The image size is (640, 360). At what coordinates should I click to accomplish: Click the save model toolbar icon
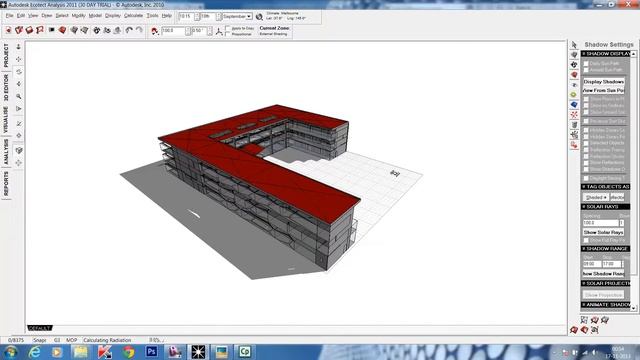(x=29, y=30)
